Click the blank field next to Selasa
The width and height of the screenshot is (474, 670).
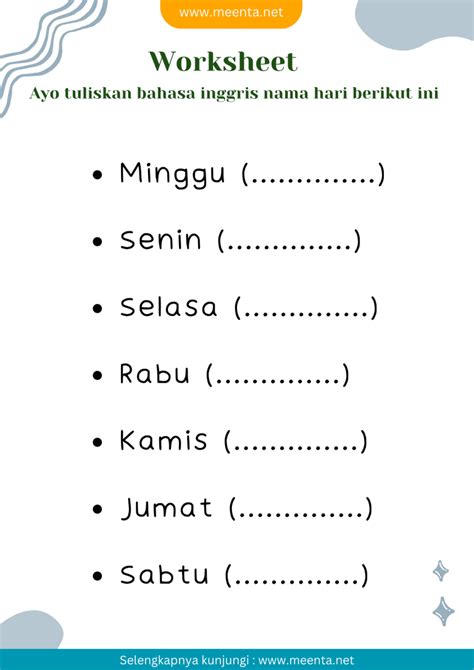(x=306, y=308)
